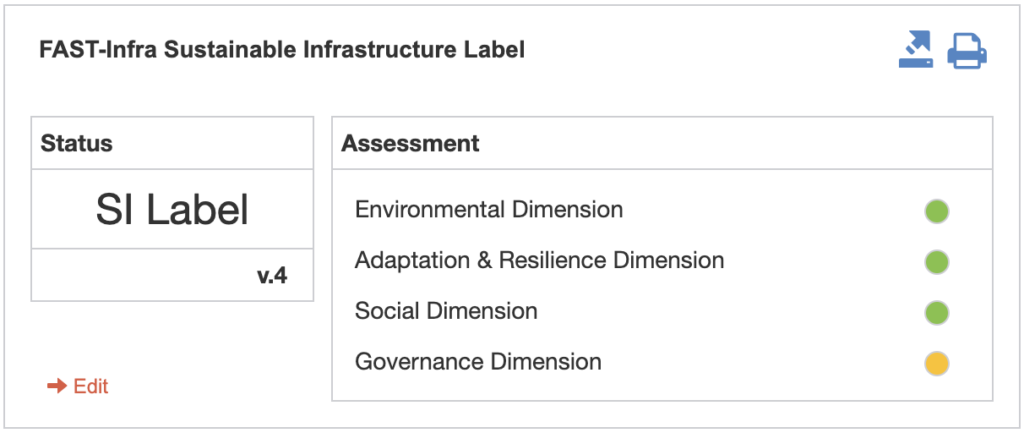Image resolution: width=1024 pixels, height=433 pixels.
Task: Click the yellow Governance Dimension status dot
Action: coord(936,363)
